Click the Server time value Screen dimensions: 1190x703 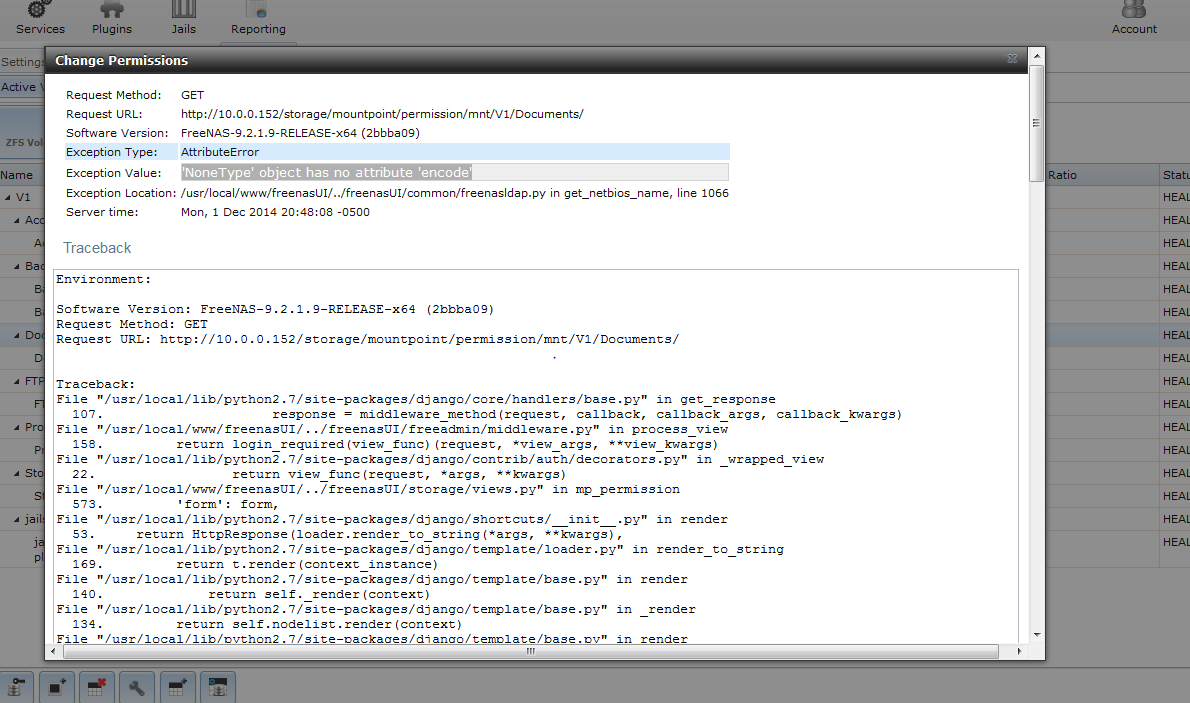pos(275,212)
